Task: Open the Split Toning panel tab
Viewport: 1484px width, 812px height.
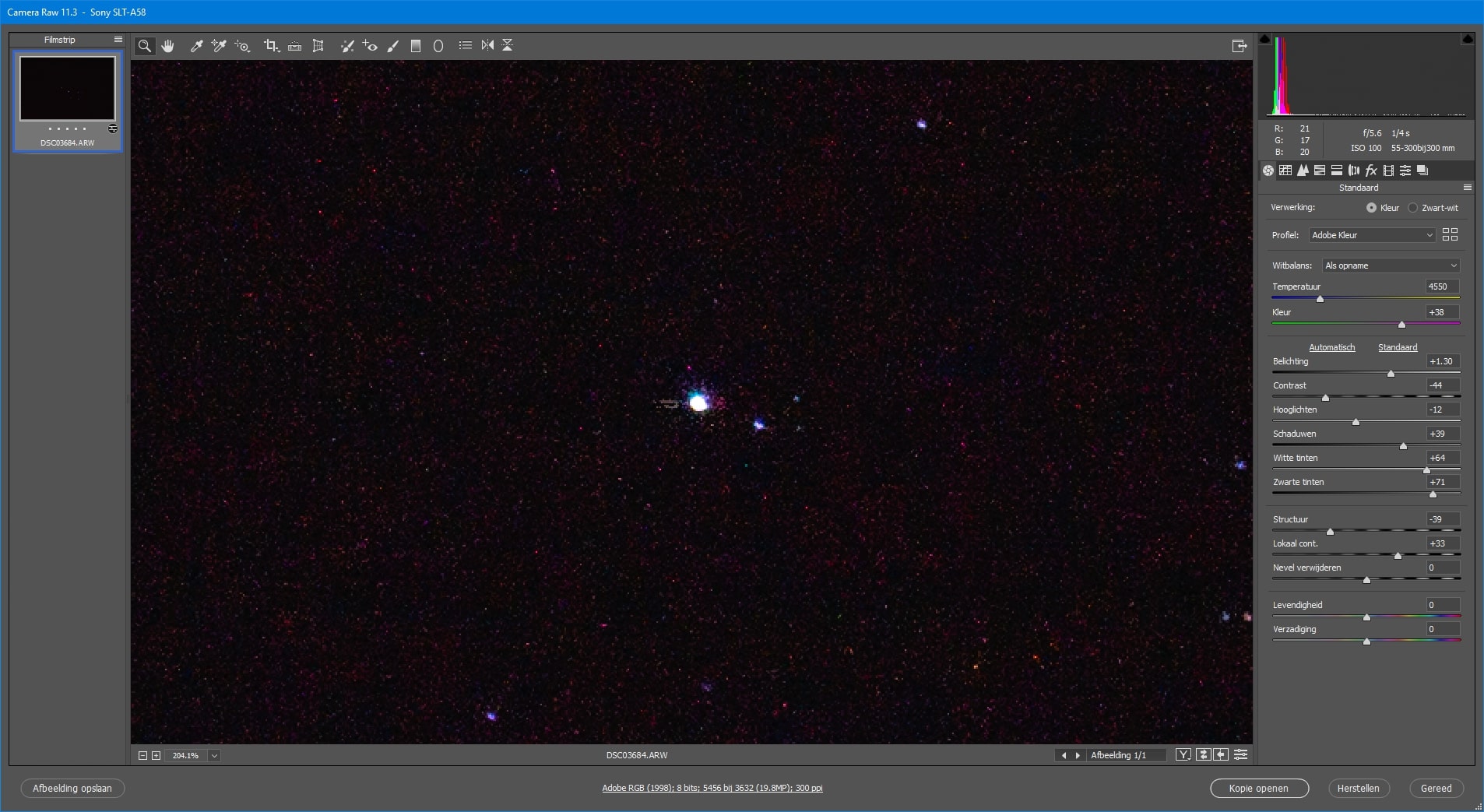Action: pyautogui.click(x=1337, y=170)
